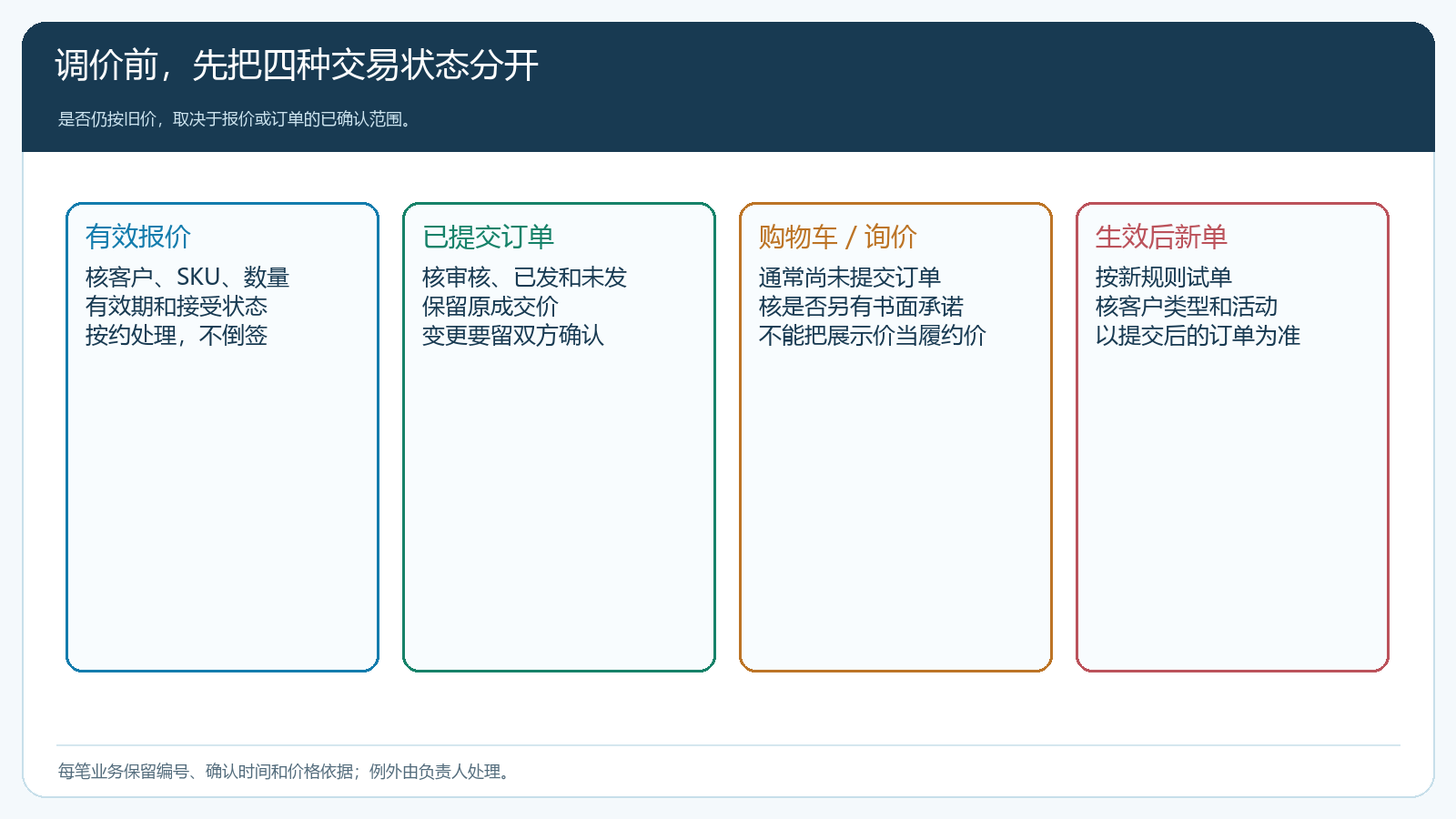Click the line 核客户、SKU、数量

(187, 278)
